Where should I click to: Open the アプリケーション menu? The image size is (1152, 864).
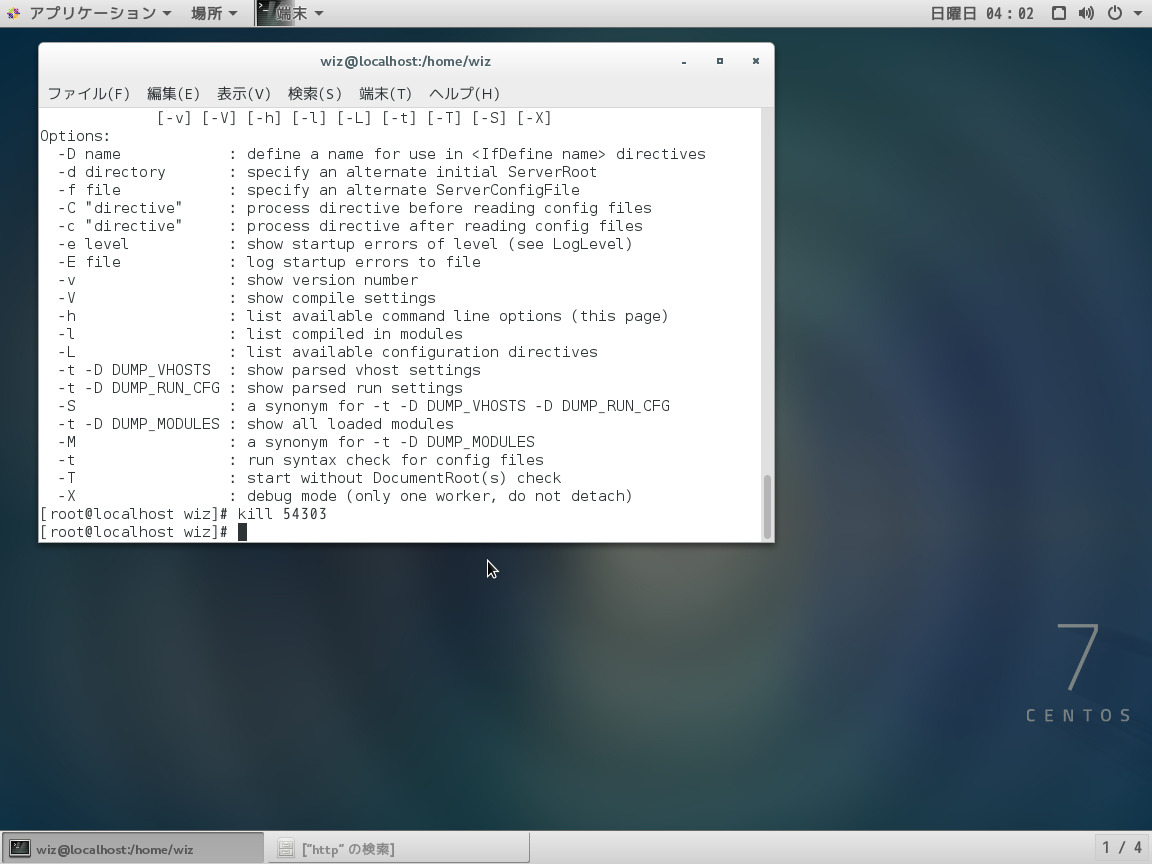(x=100, y=13)
